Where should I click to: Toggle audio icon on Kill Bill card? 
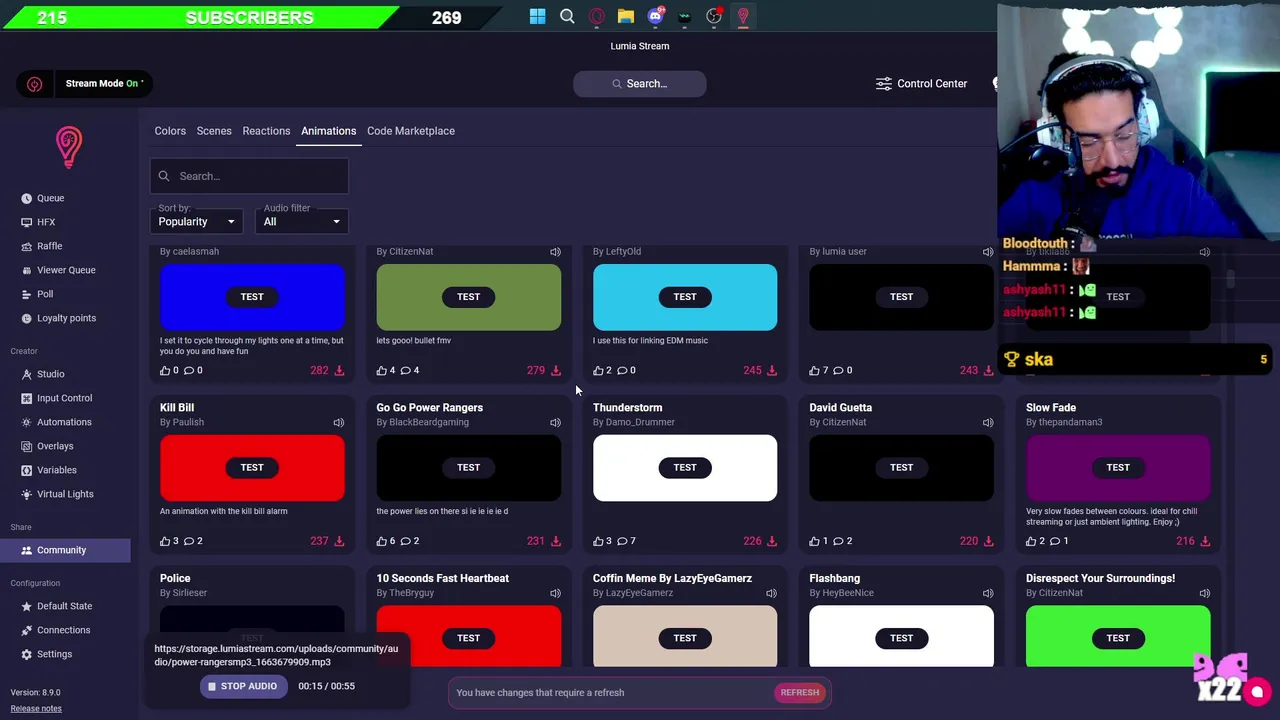339,422
